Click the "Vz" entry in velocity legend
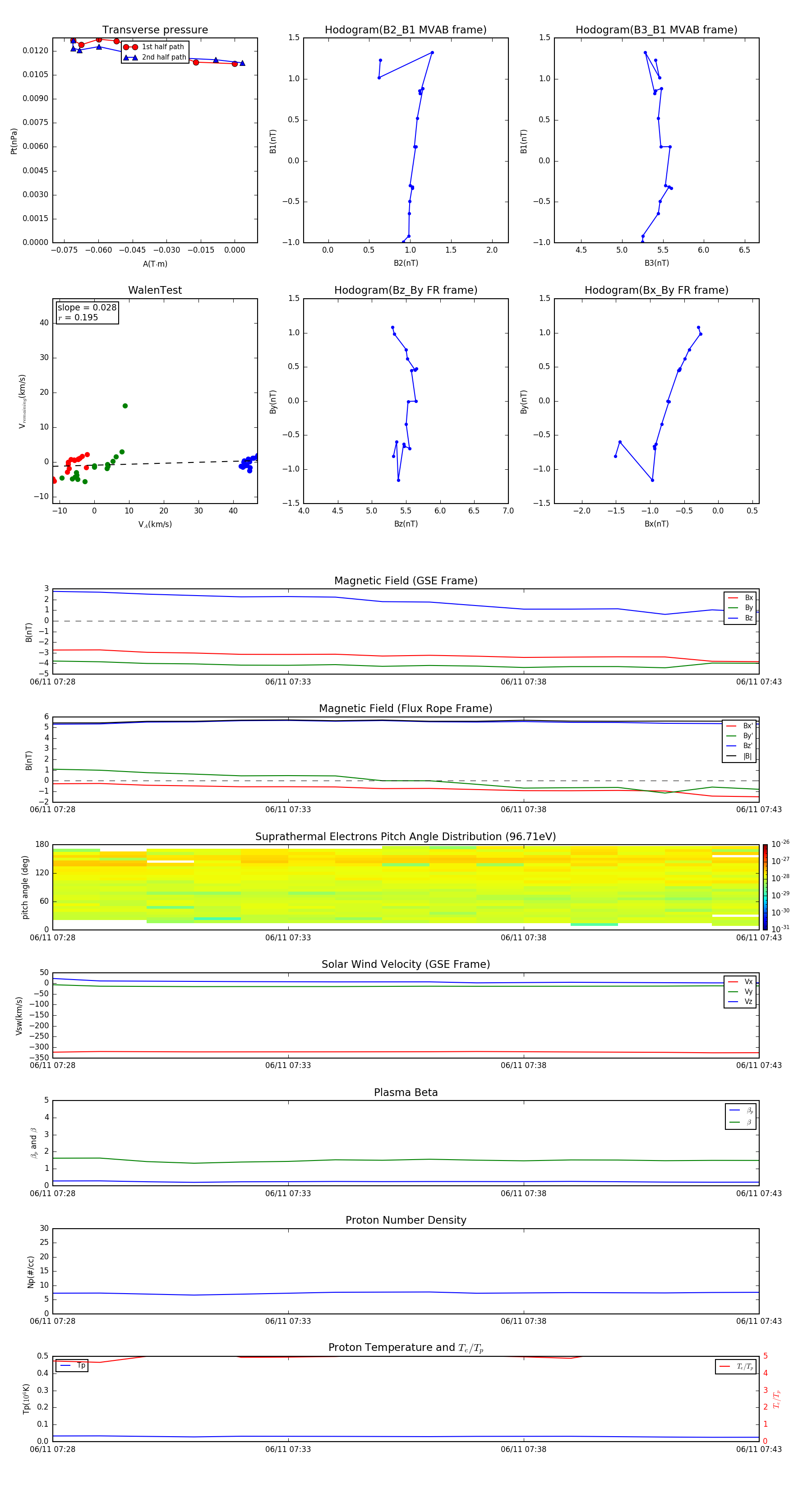The width and height of the screenshot is (812, 1489). click(x=740, y=1002)
